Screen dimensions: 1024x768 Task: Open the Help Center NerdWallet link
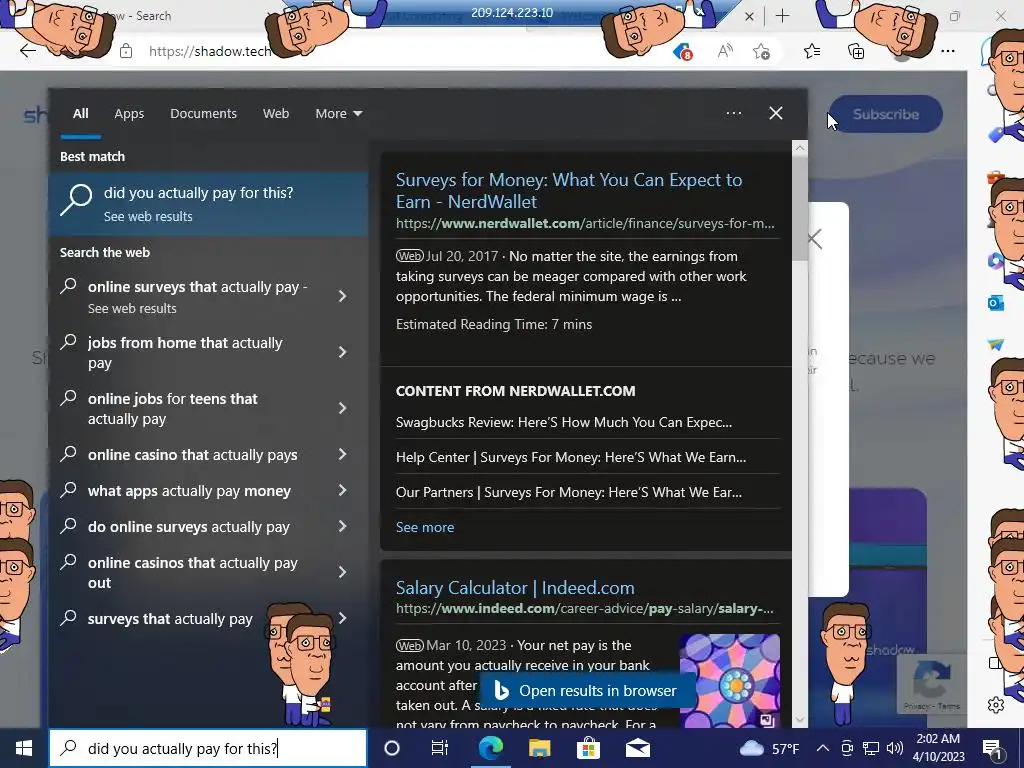coord(571,457)
